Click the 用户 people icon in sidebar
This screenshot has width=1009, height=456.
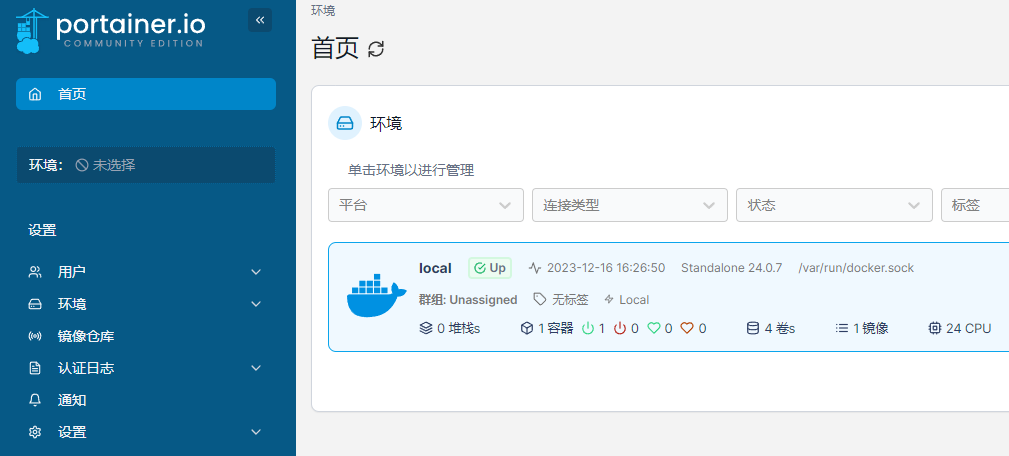click(x=35, y=272)
